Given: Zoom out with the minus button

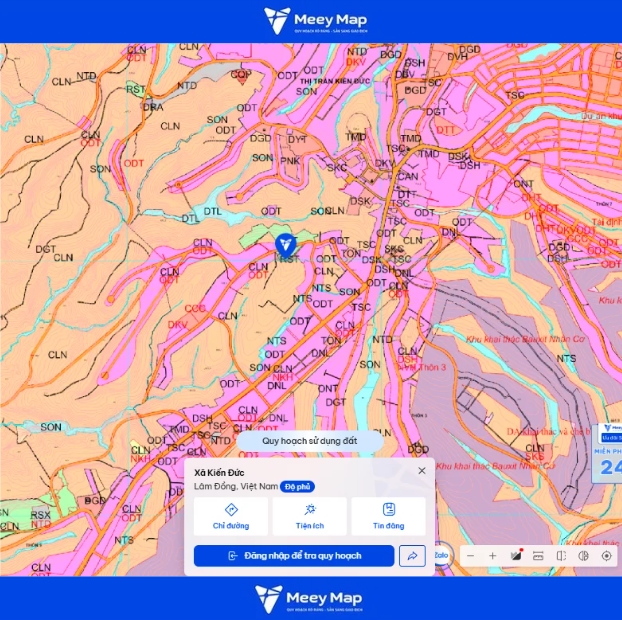Looking at the screenshot, I should (x=470, y=556).
